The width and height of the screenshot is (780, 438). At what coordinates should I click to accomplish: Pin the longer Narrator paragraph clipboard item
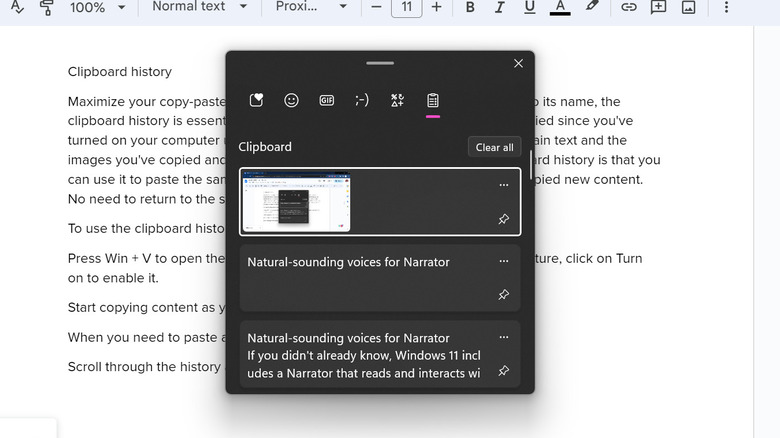pyautogui.click(x=503, y=371)
